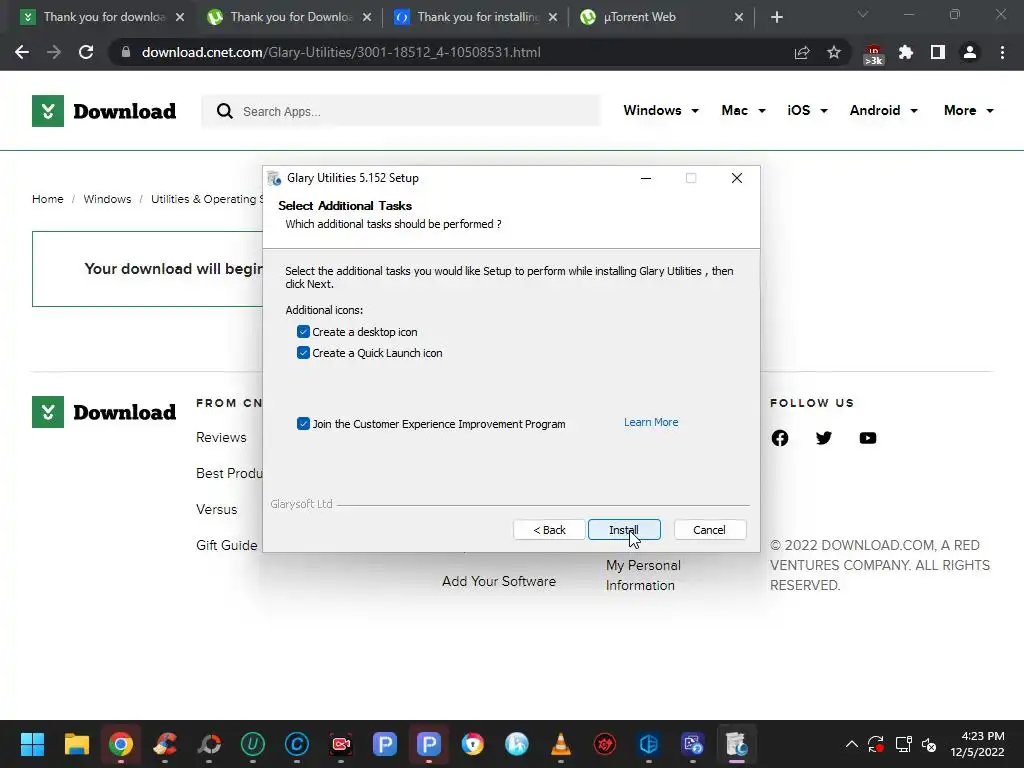This screenshot has height=768, width=1024.
Task: Expand the More dropdown menu
Action: tap(968, 110)
